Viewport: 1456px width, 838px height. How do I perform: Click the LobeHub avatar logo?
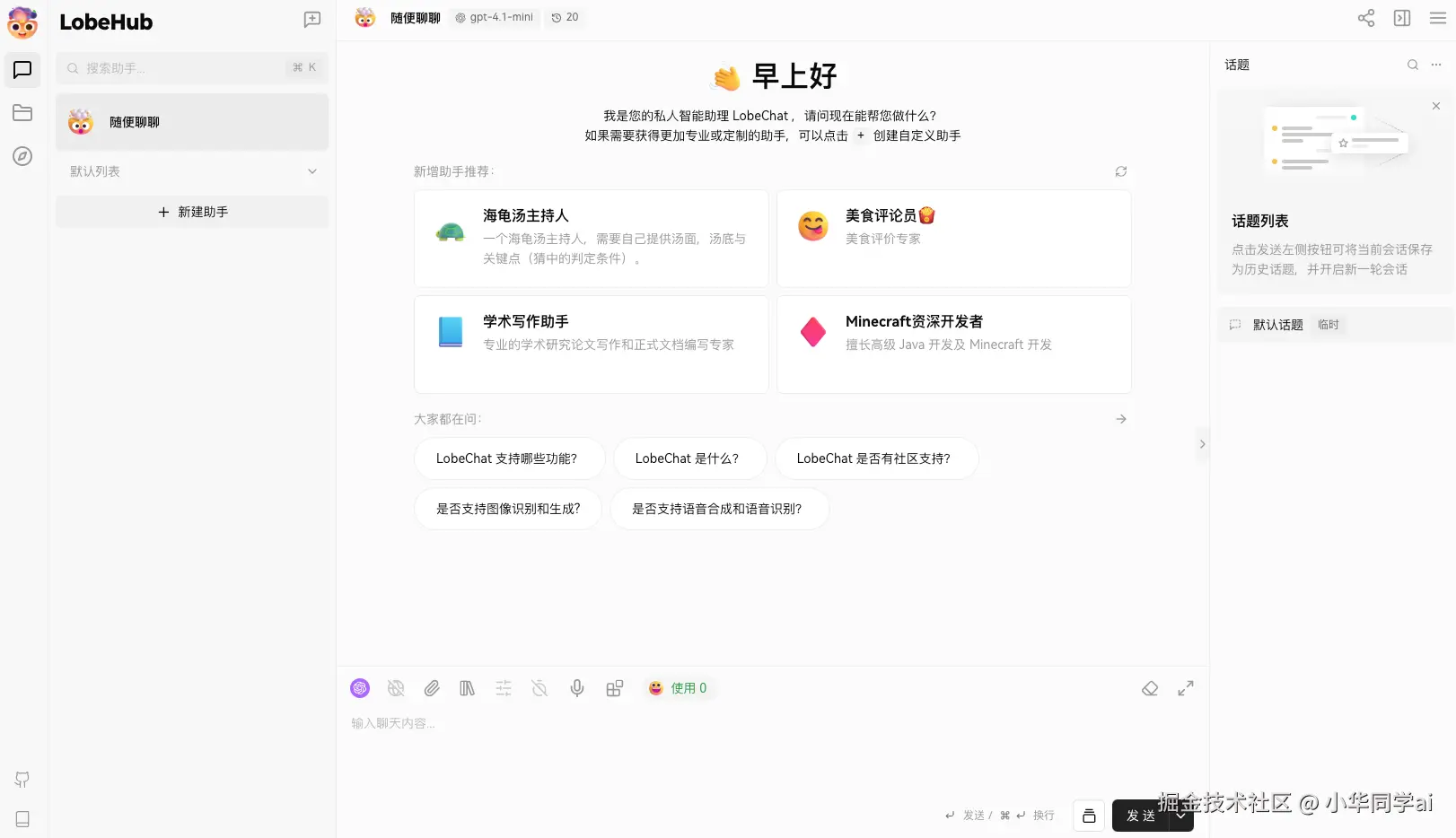click(22, 22)
